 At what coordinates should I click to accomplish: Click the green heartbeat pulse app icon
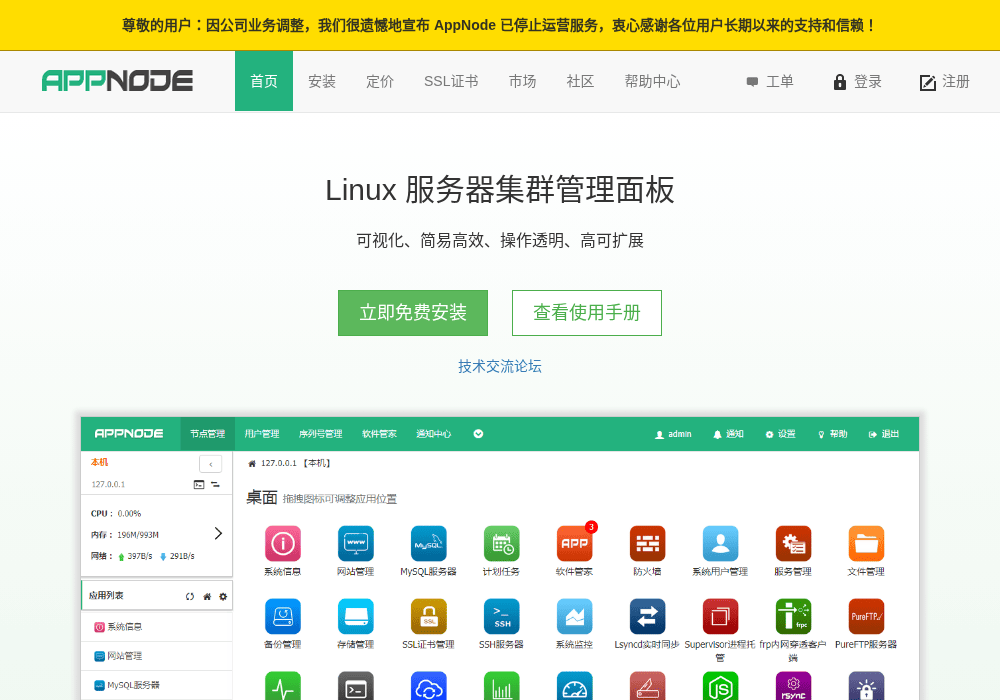(283, 686)
